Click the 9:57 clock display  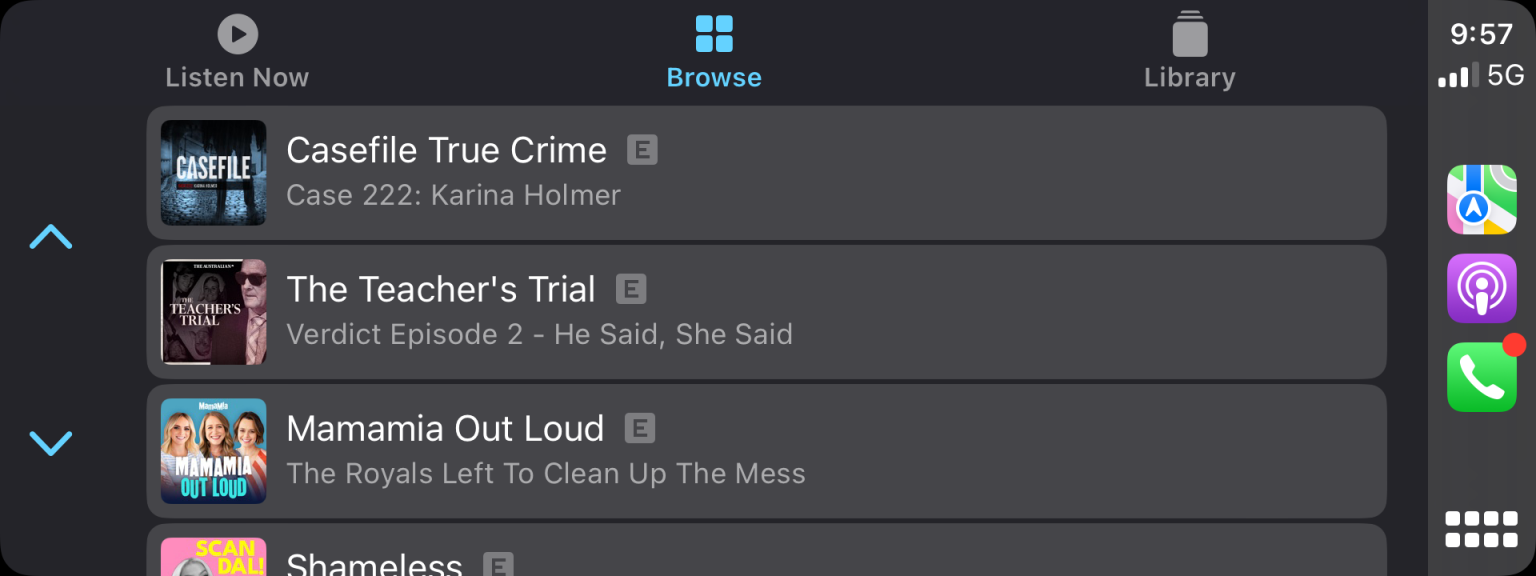(x=1481, y=35)
